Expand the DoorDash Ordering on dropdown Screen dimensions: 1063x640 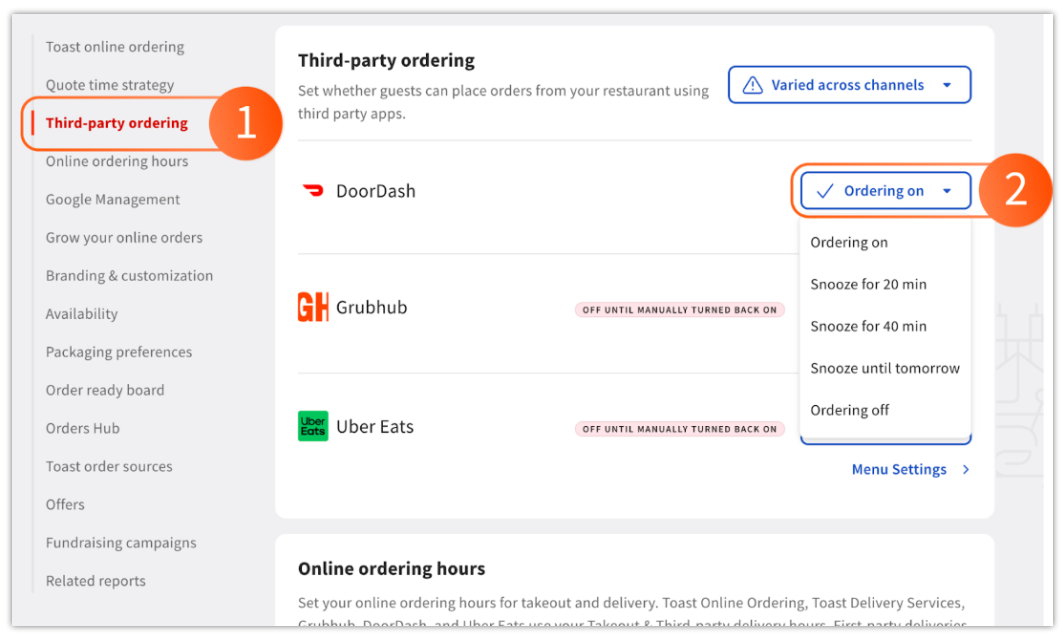click(x=884, y=191)
